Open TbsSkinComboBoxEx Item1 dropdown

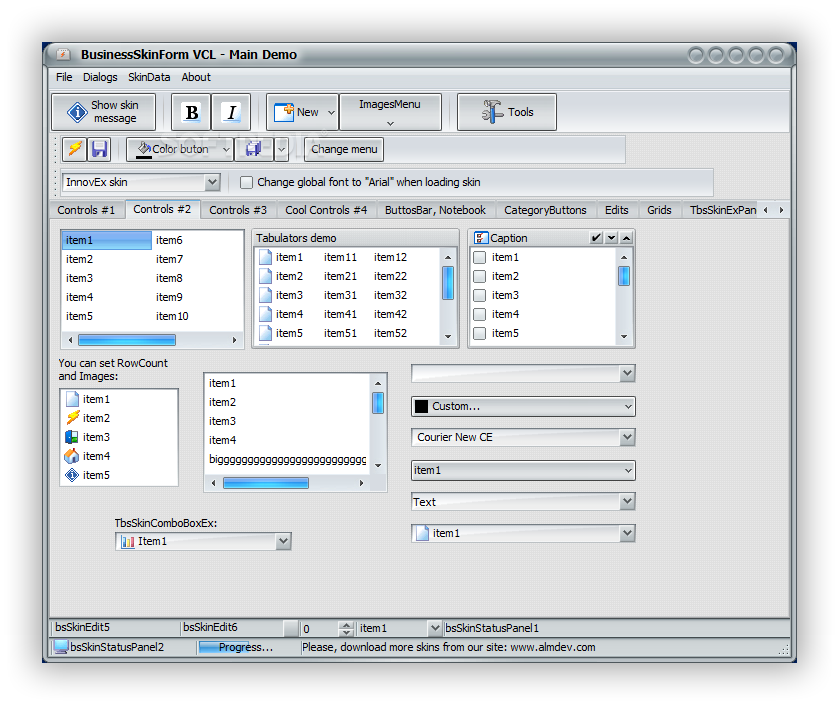[x=284, y=541]
